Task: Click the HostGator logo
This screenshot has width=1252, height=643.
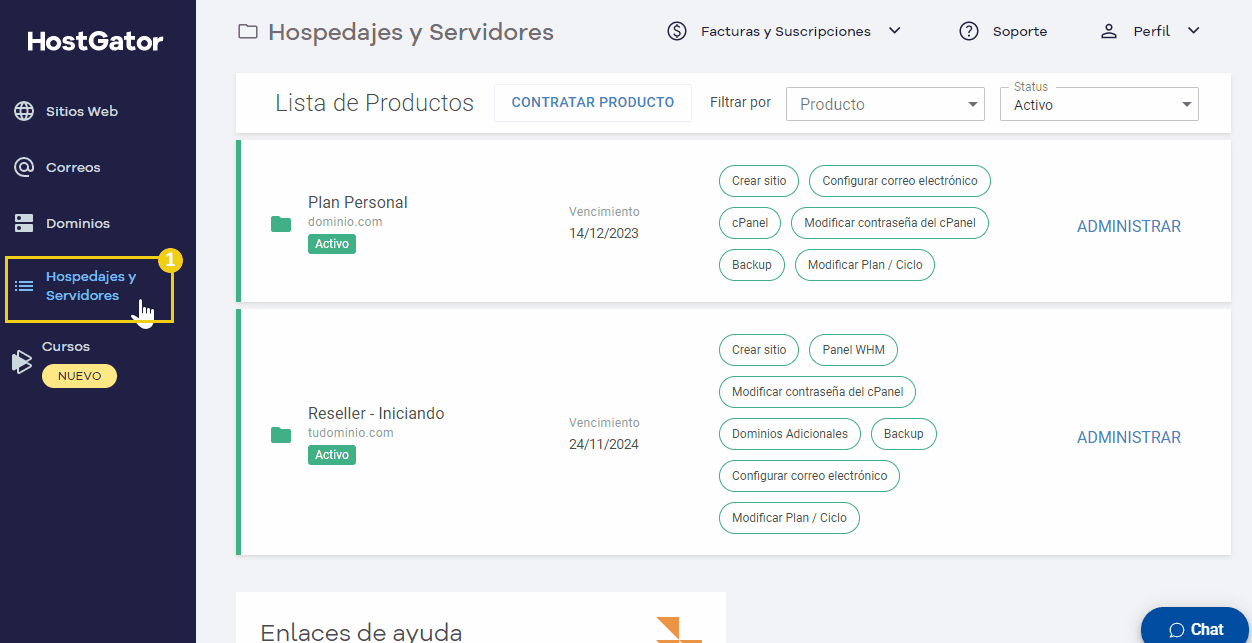Action: 95,41
